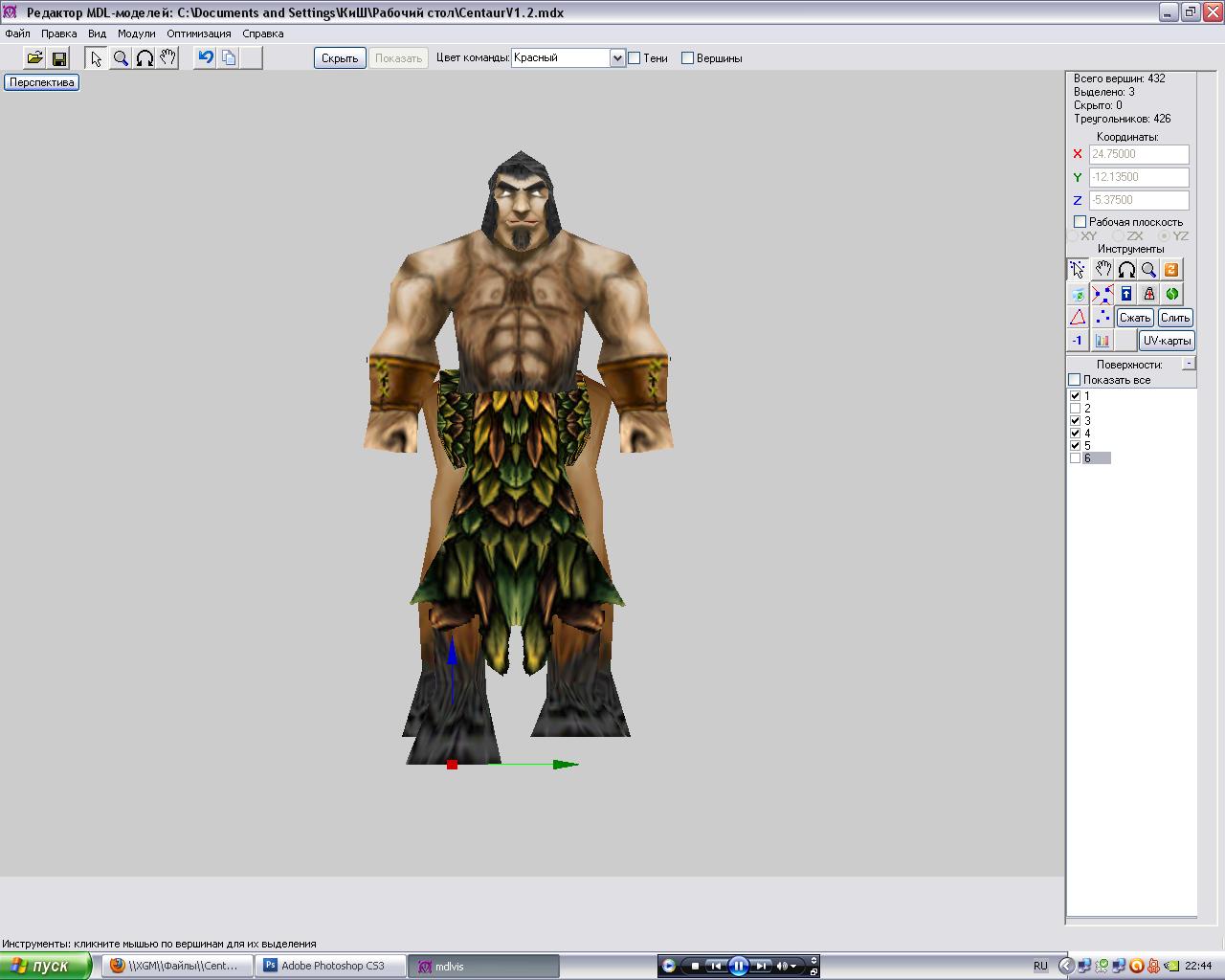
Task: Click the Скрыть button
Action: (x=340, y=58)
